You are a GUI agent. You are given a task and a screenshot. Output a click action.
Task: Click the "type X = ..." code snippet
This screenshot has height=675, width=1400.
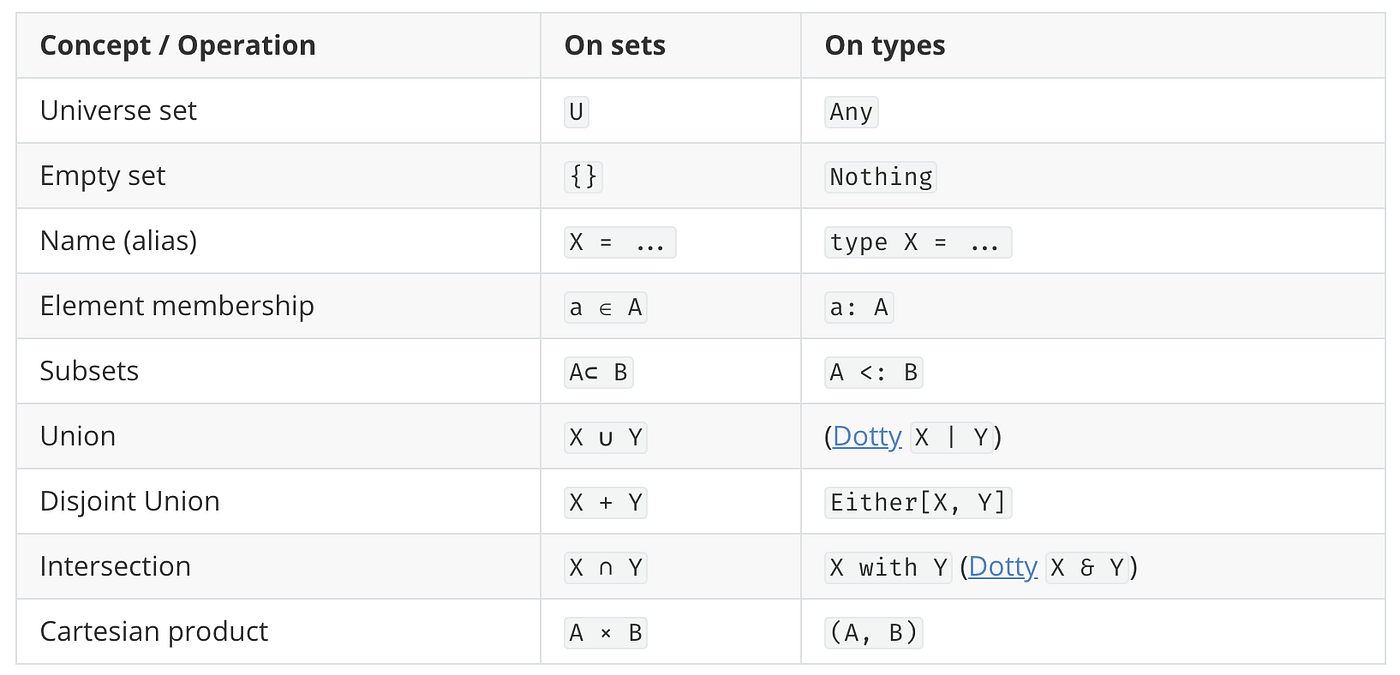[x=917, y=242]
